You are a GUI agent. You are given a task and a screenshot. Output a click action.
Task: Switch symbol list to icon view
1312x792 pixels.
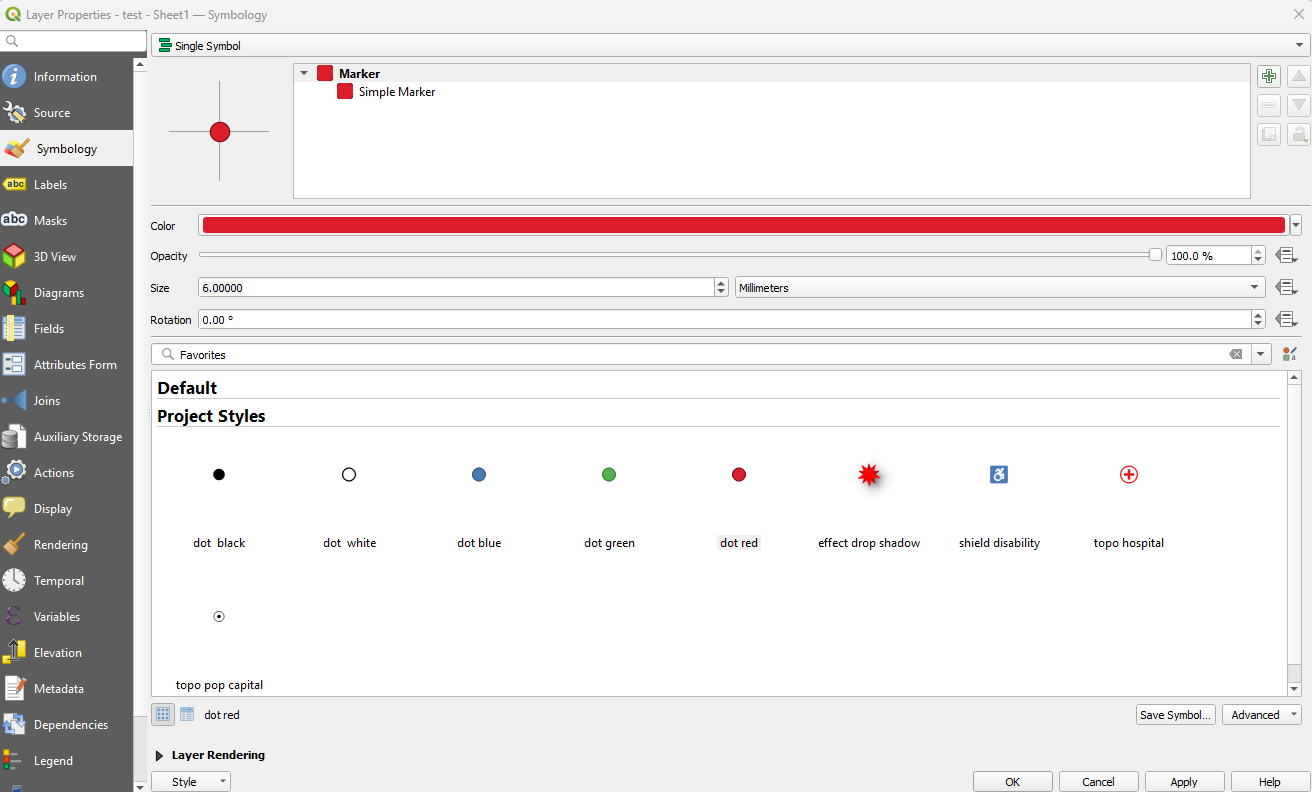click(163, 715)
